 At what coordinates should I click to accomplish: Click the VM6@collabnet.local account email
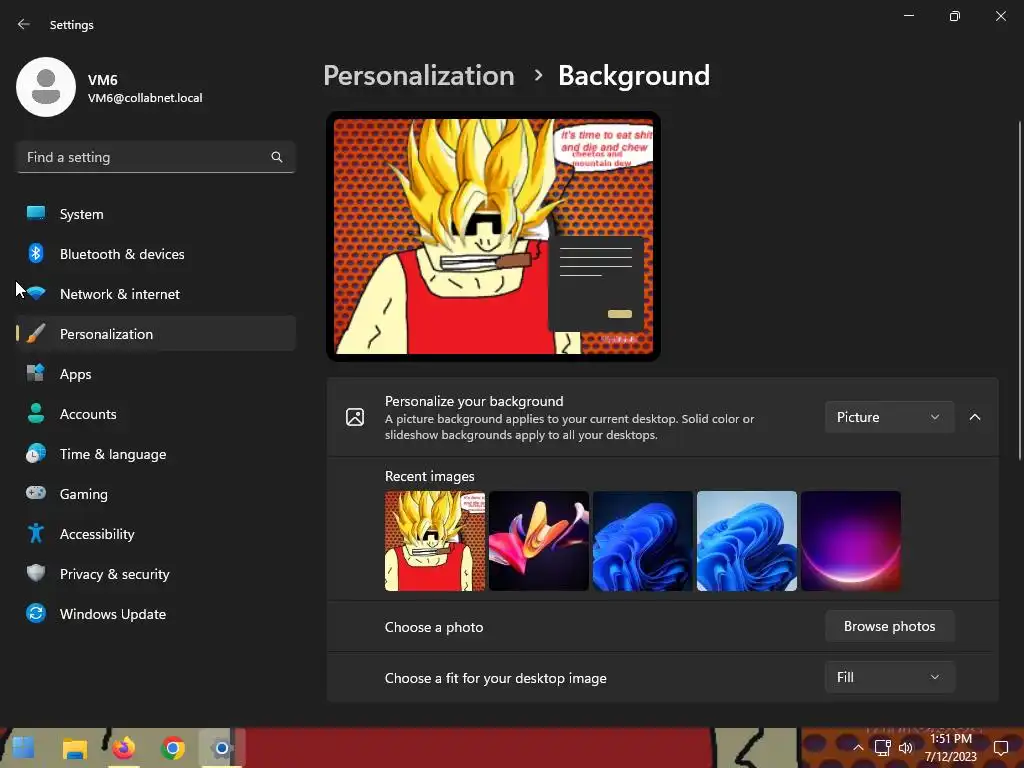145,98
